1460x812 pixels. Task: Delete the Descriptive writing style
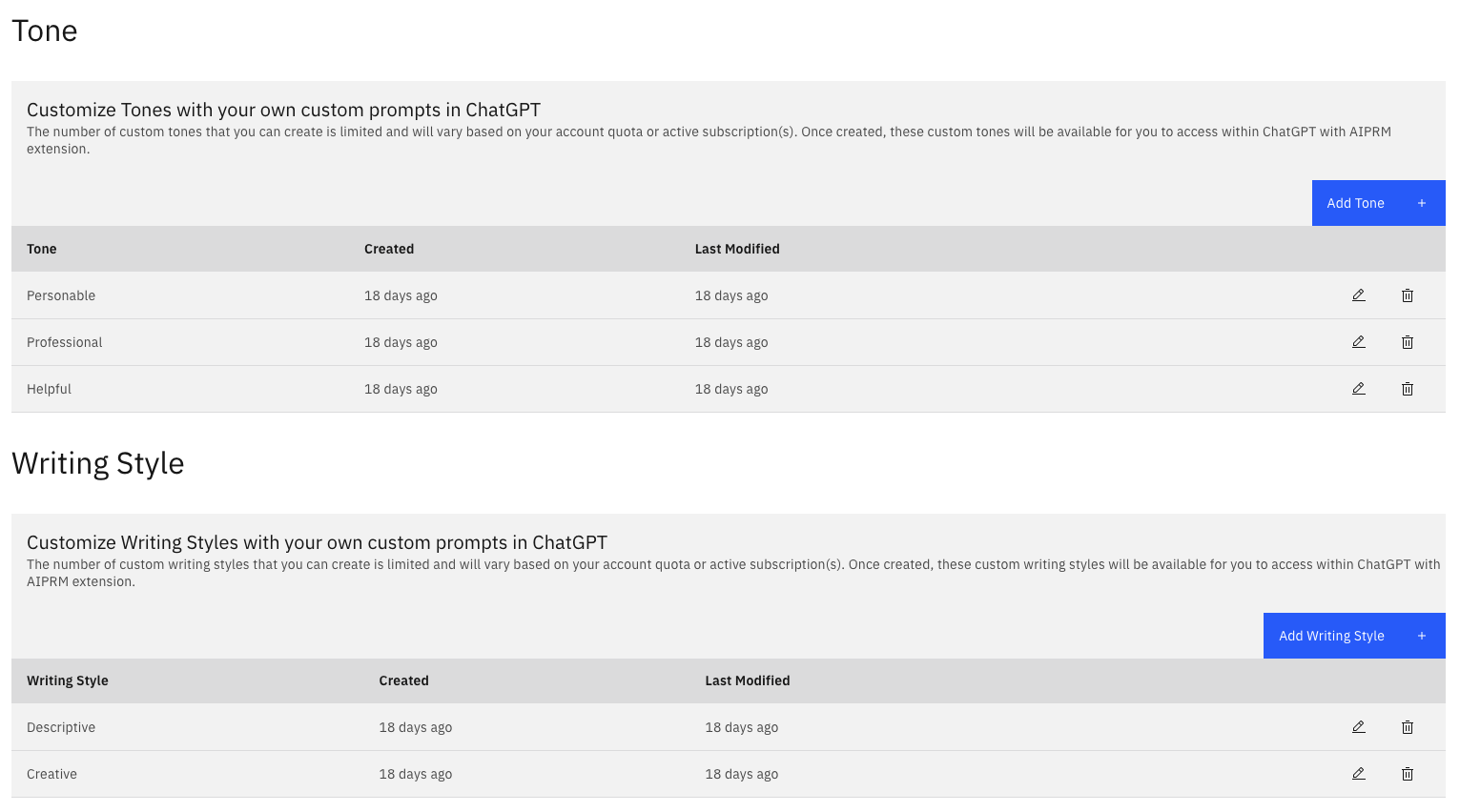pyautogui.click(x=1408, y=726)
